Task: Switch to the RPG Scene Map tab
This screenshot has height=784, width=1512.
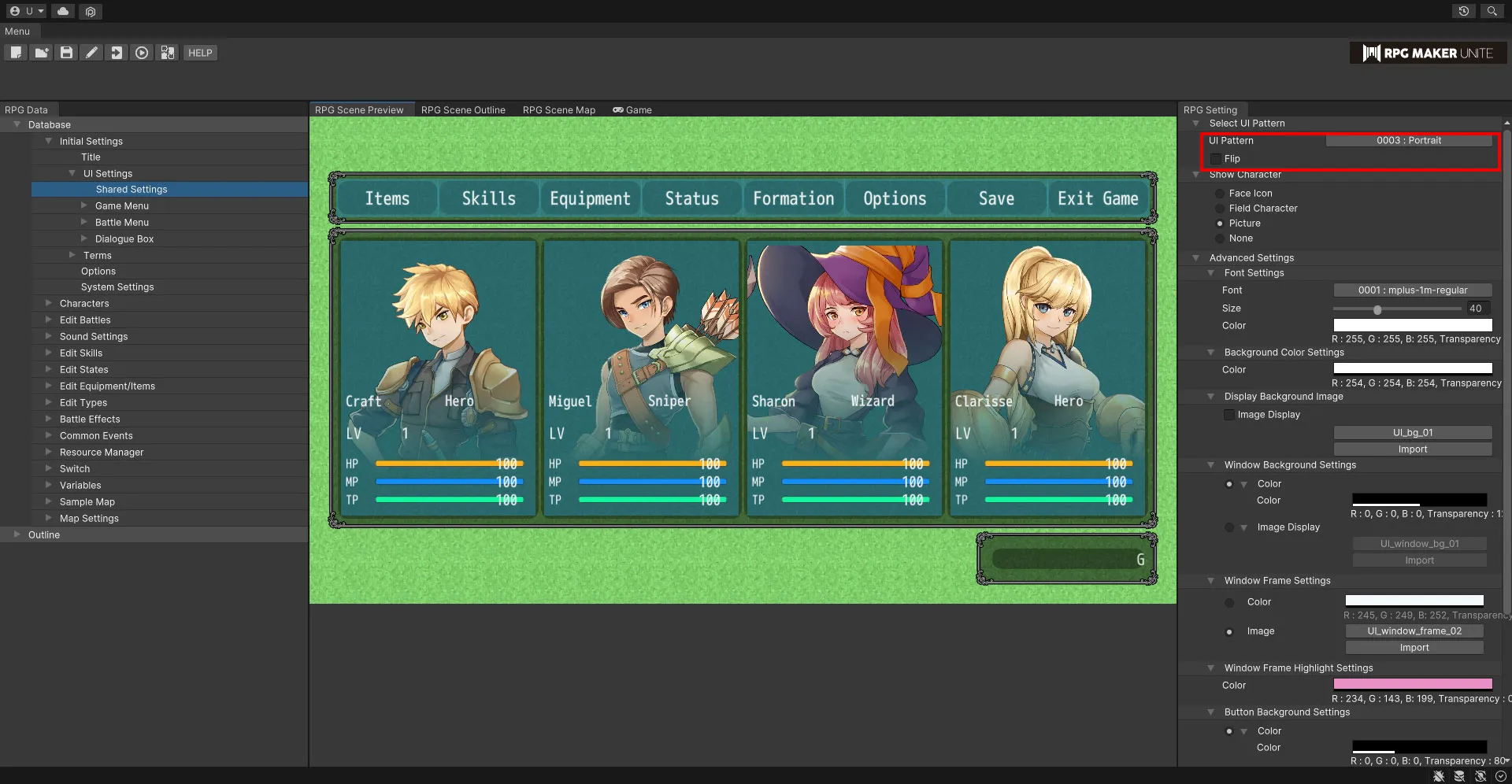Action: point(558,110)
